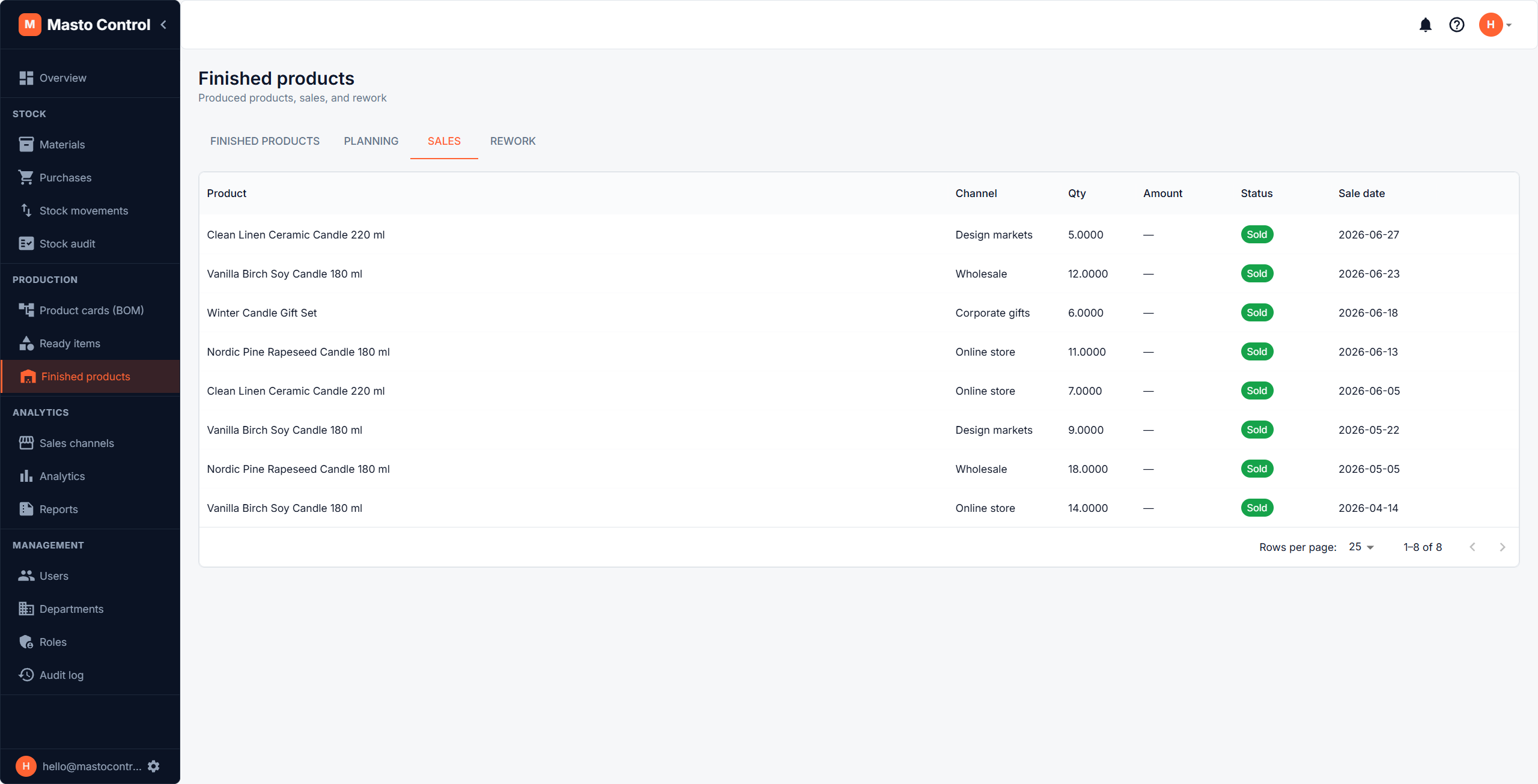Sort by Qty column header
Viewport: 1538px width, 784px height.
(x=1077, y=193)
